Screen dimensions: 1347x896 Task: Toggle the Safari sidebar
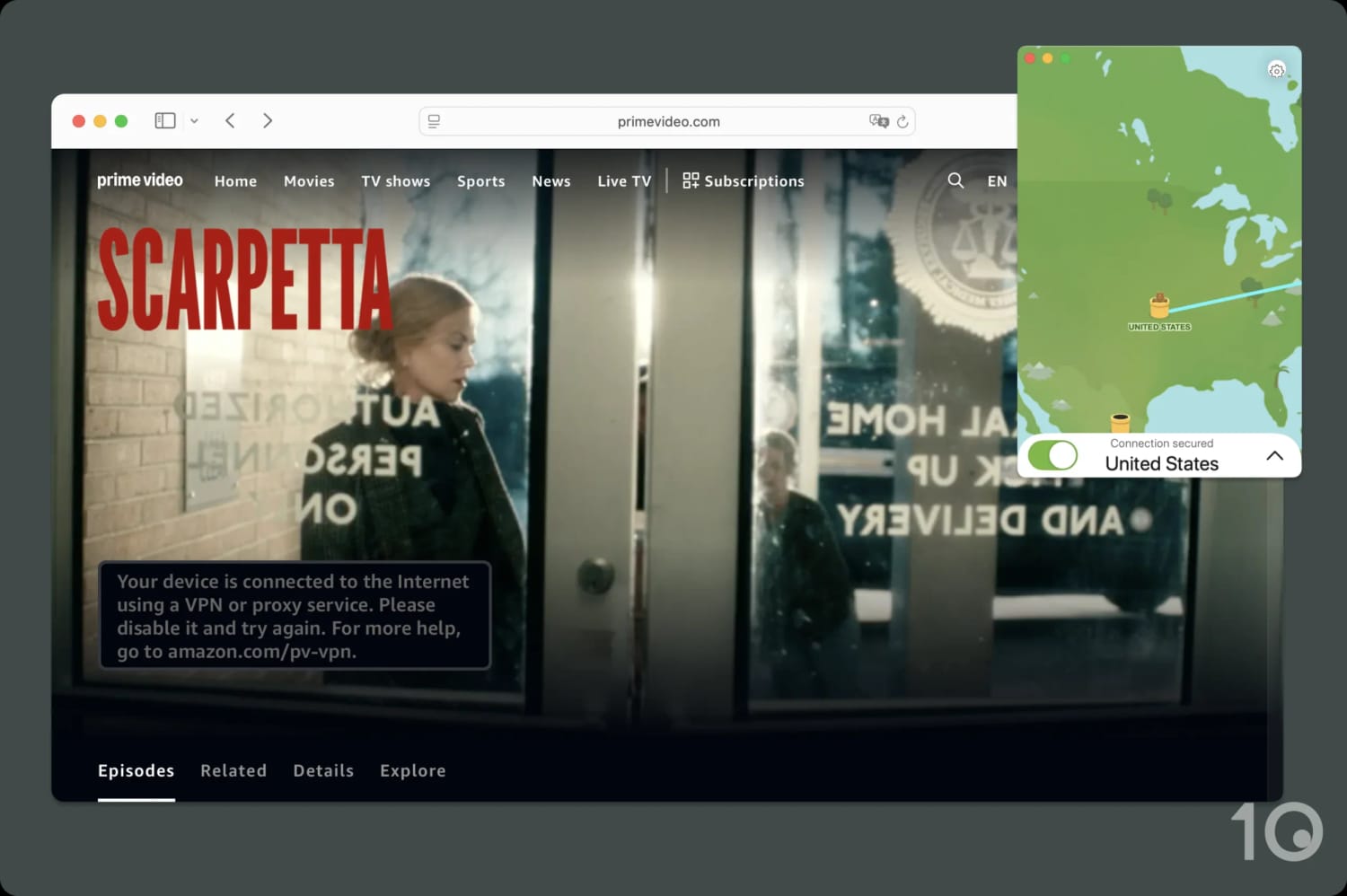coord(164,119)
